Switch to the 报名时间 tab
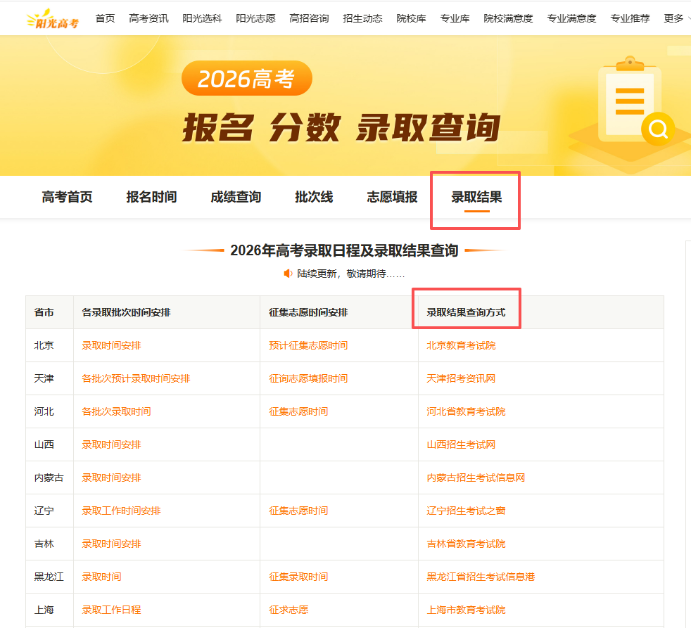 (151, 197)
